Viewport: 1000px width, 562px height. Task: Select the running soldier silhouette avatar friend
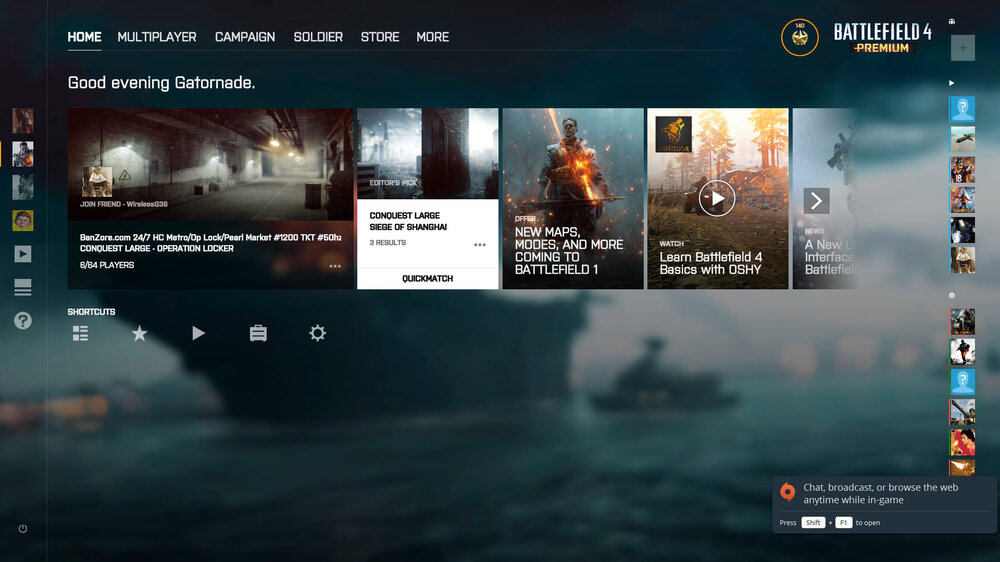[962, 351]
